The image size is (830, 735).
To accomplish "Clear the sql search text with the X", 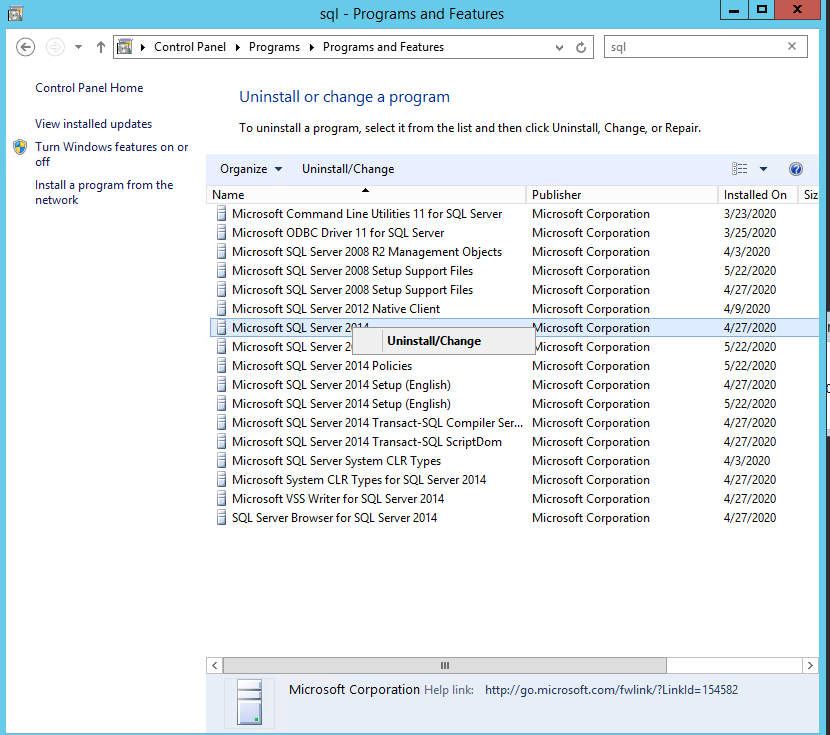I will pyautogui.click(x=792, y=46).
